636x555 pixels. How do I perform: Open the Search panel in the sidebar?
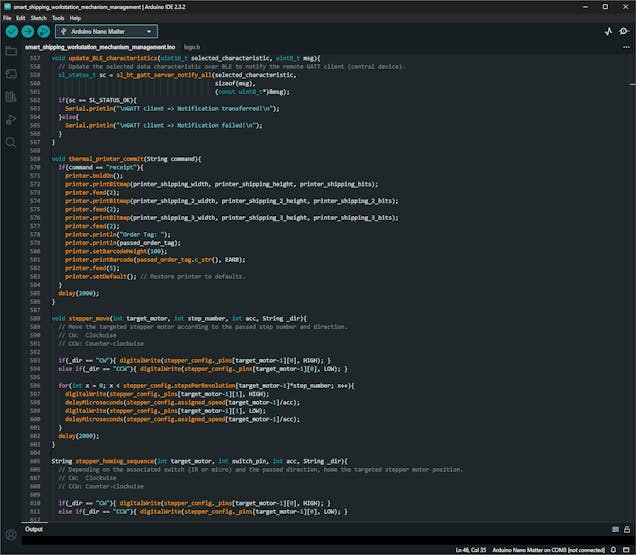coord(11,143)
